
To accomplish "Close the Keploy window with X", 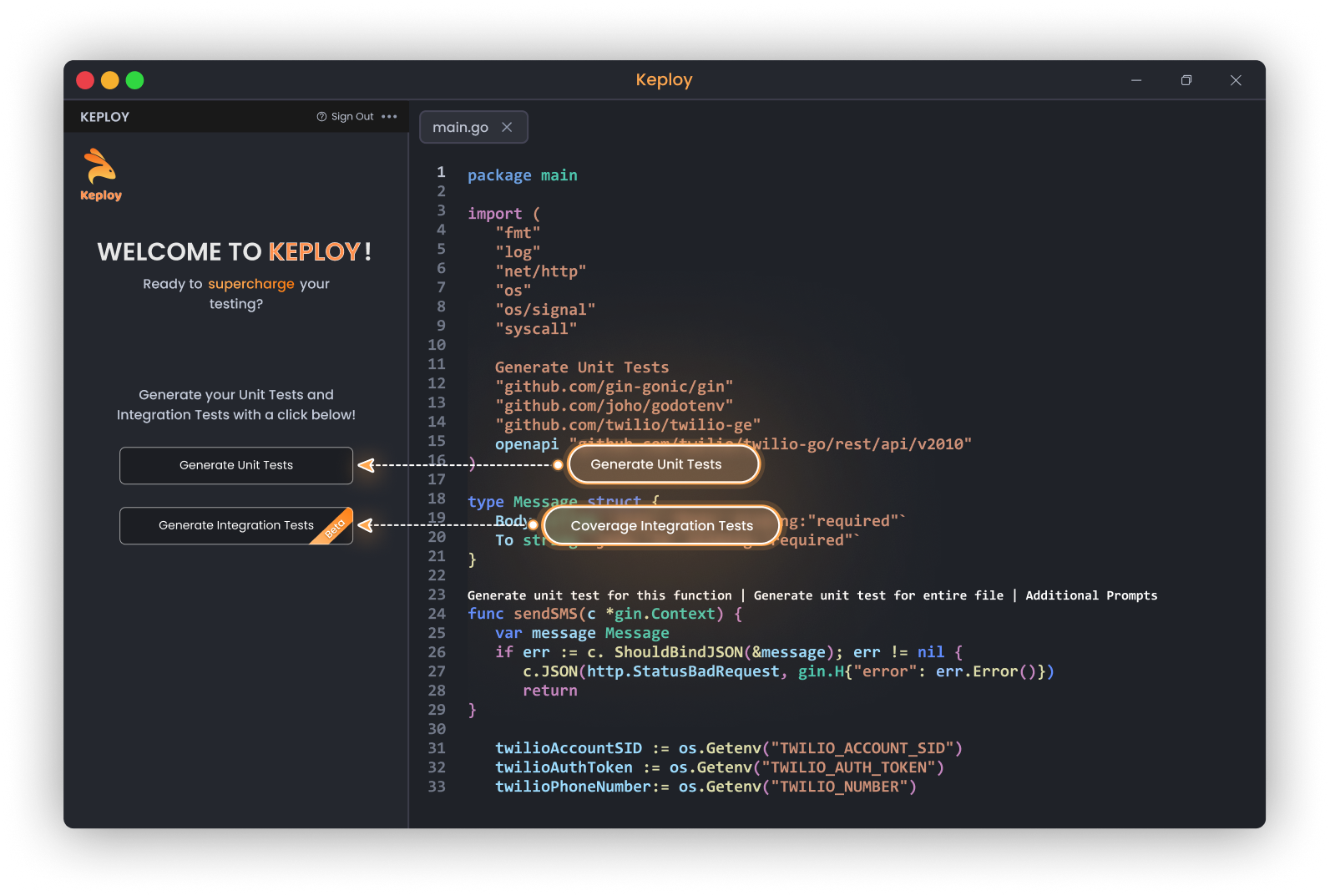I will pyautogui.click(x=1236, y=80).
